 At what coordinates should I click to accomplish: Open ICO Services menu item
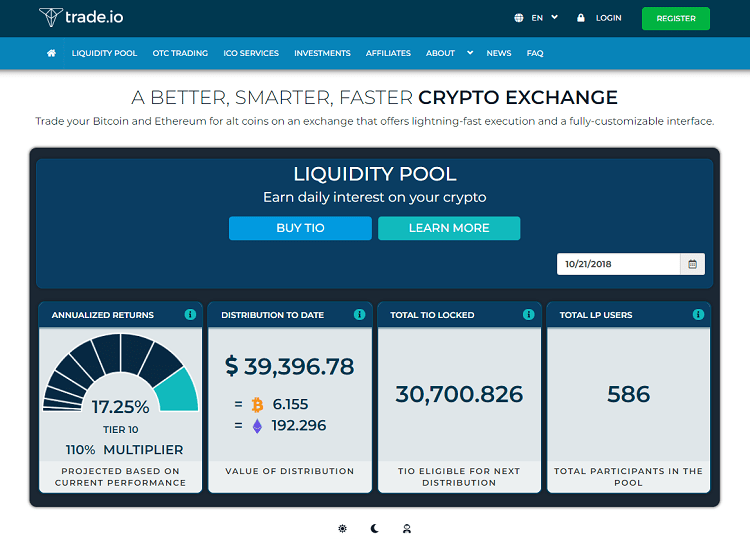(x=251, y=53)
